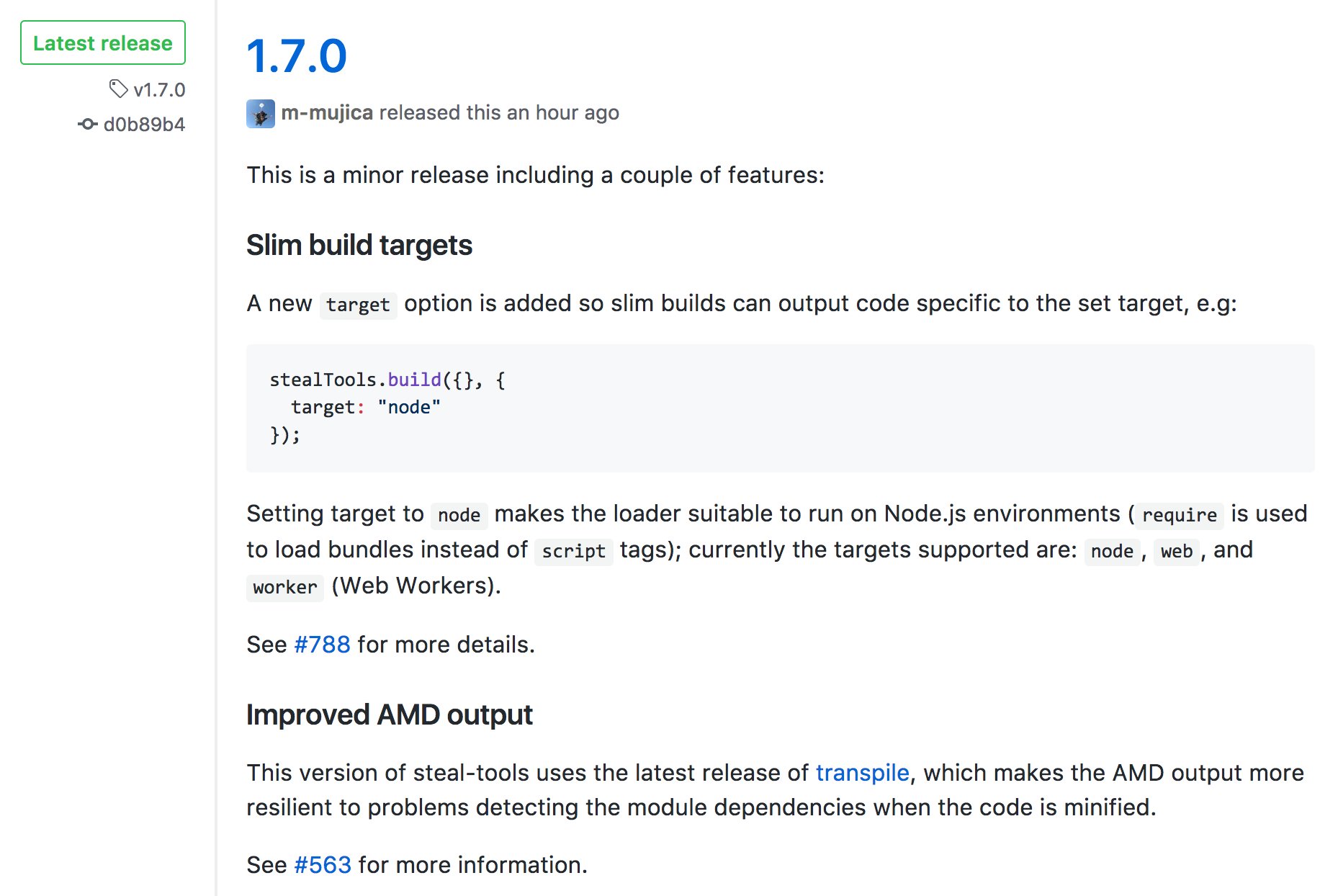Click the Slim build targets heading
The height and width of the screenshot is (896, 1338).
click(x=359, y=246)
